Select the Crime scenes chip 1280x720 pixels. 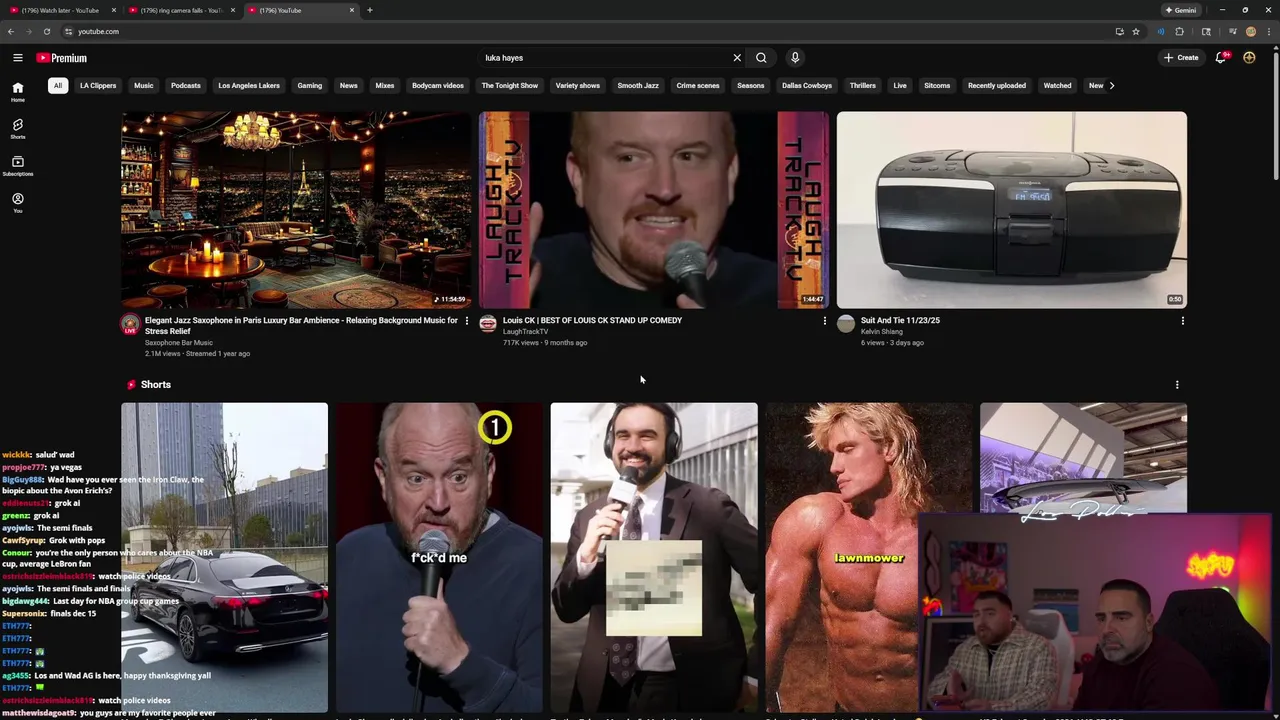698,85
